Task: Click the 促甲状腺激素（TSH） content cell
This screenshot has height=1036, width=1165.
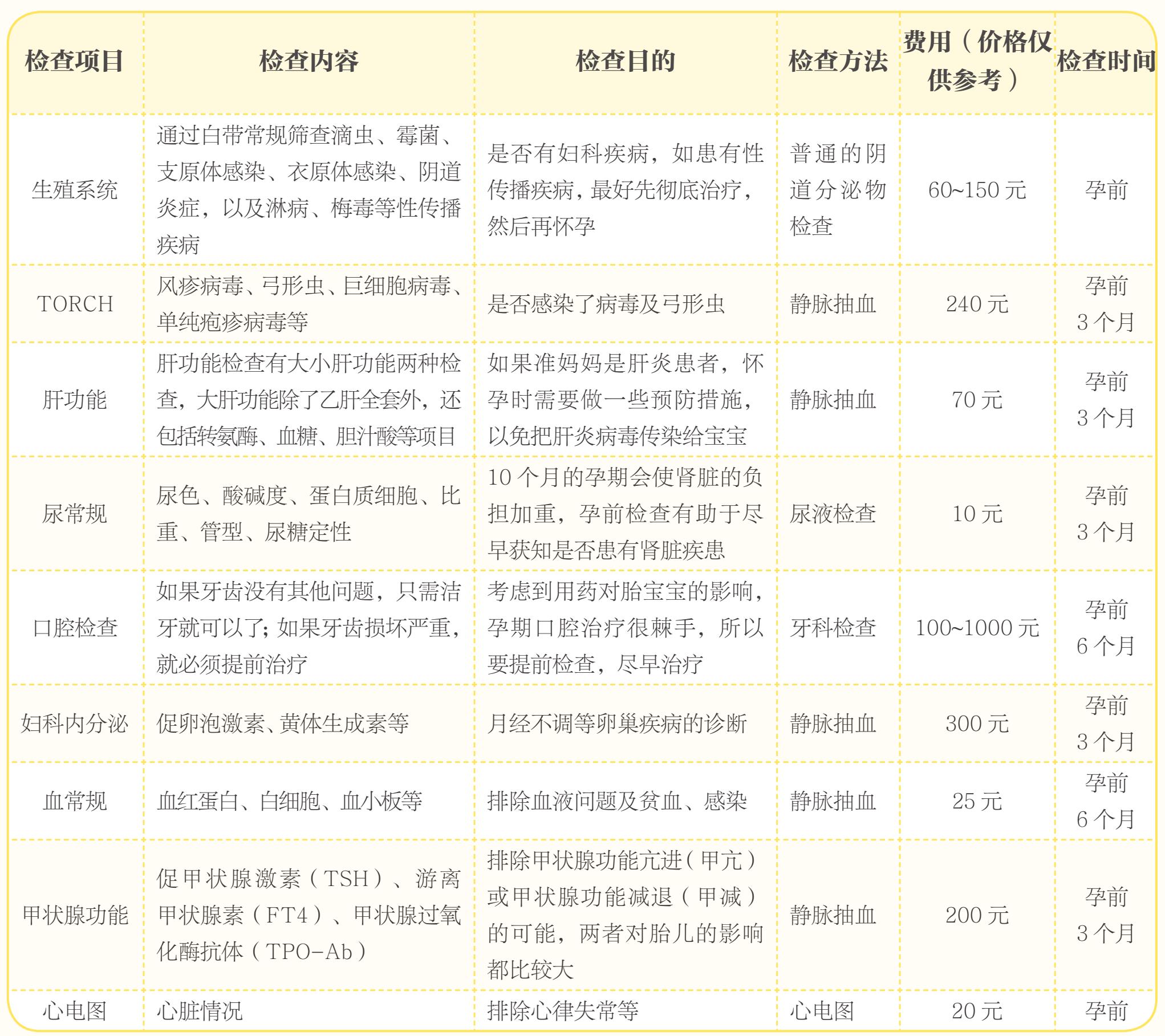Action: click(308, 915)
